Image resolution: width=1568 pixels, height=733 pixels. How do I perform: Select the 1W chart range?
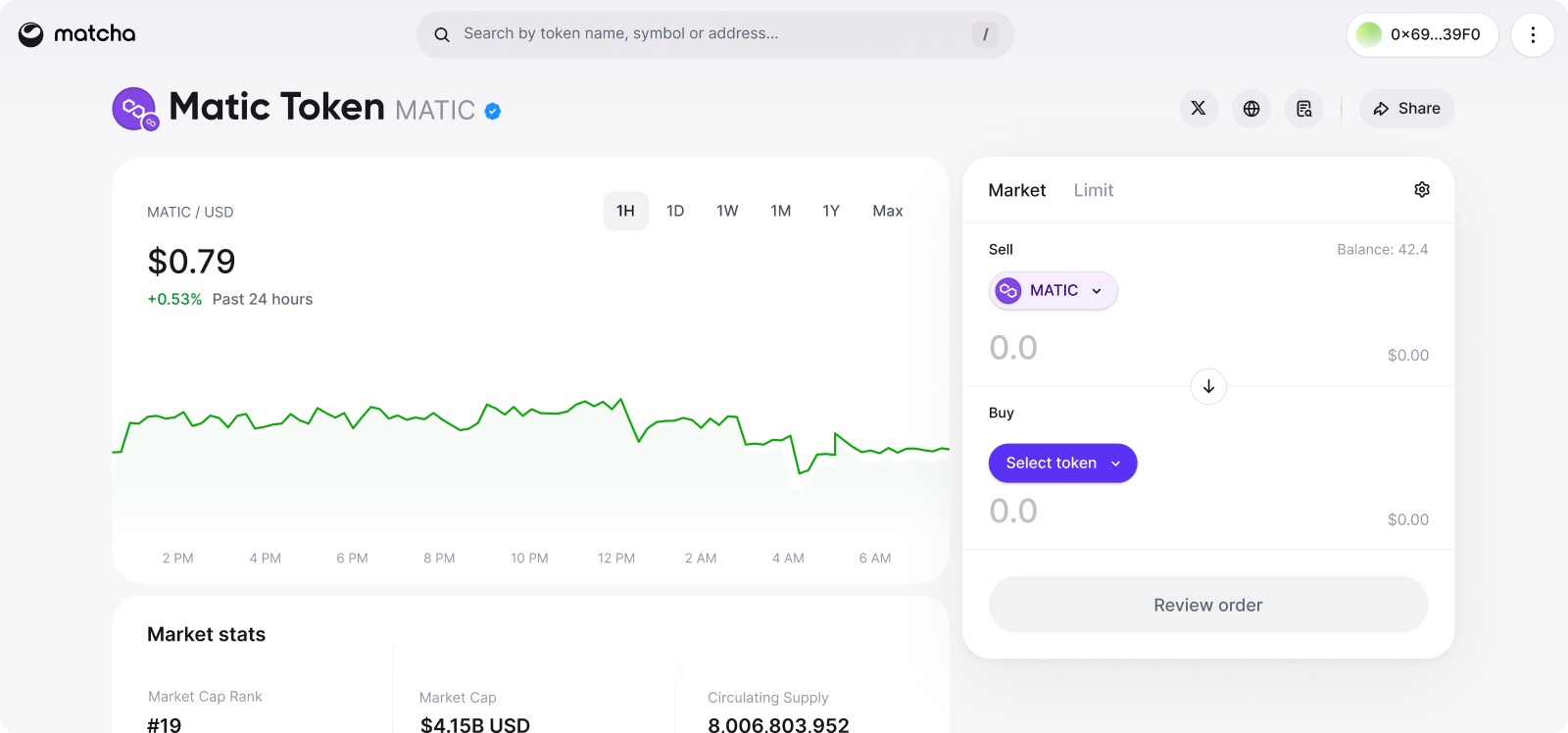coord(727,211)
